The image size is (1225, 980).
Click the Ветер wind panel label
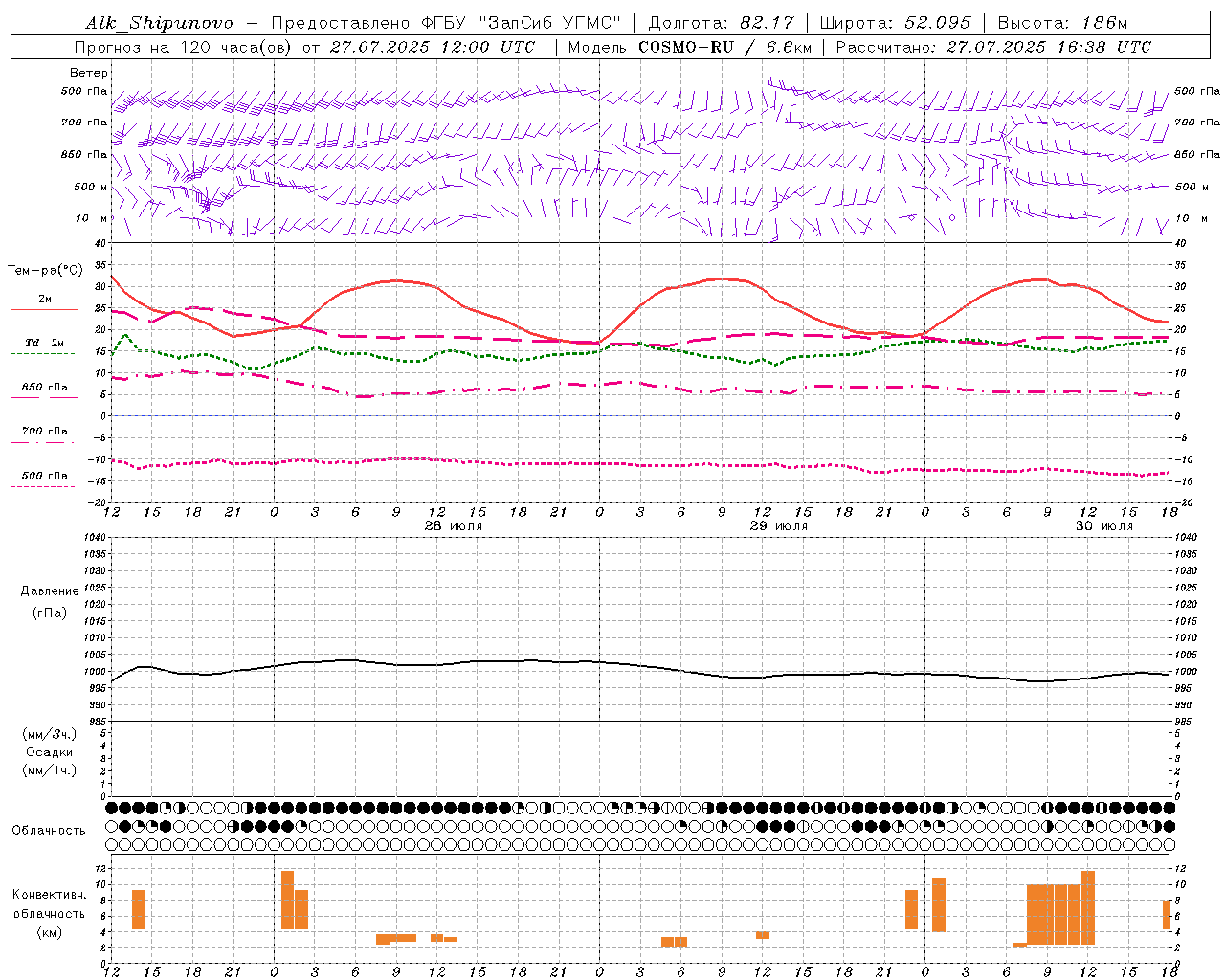pyautogui.click(x=89, y=73)
